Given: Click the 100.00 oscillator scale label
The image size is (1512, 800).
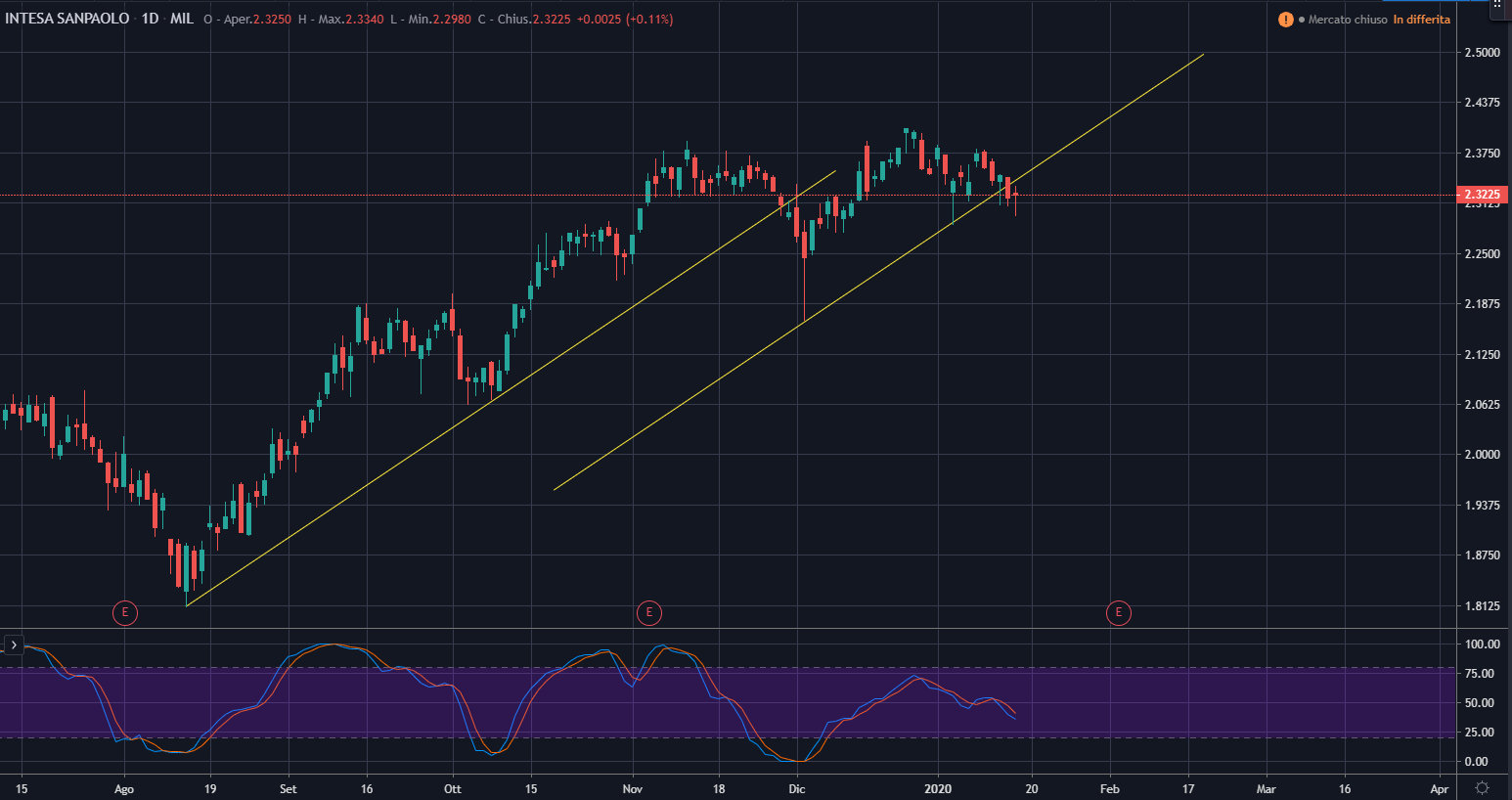Looking at the screenshot, I should point(1482,644).
